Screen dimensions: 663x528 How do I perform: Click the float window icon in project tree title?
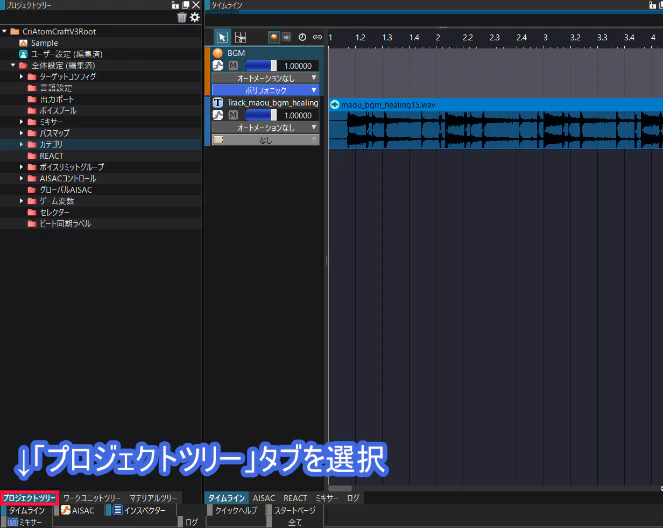186,5
